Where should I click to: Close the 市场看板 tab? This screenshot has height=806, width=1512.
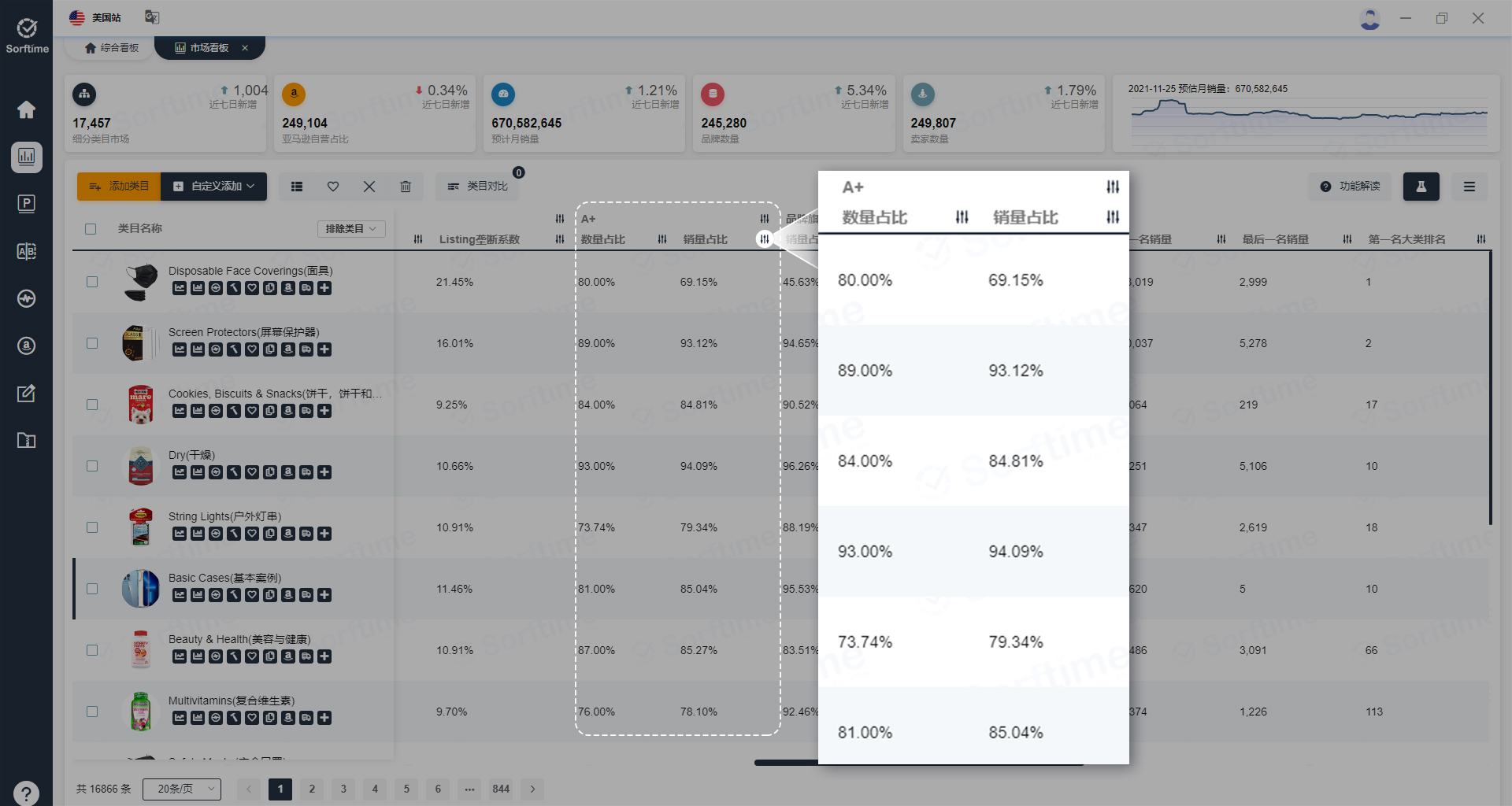pos(245,48)
